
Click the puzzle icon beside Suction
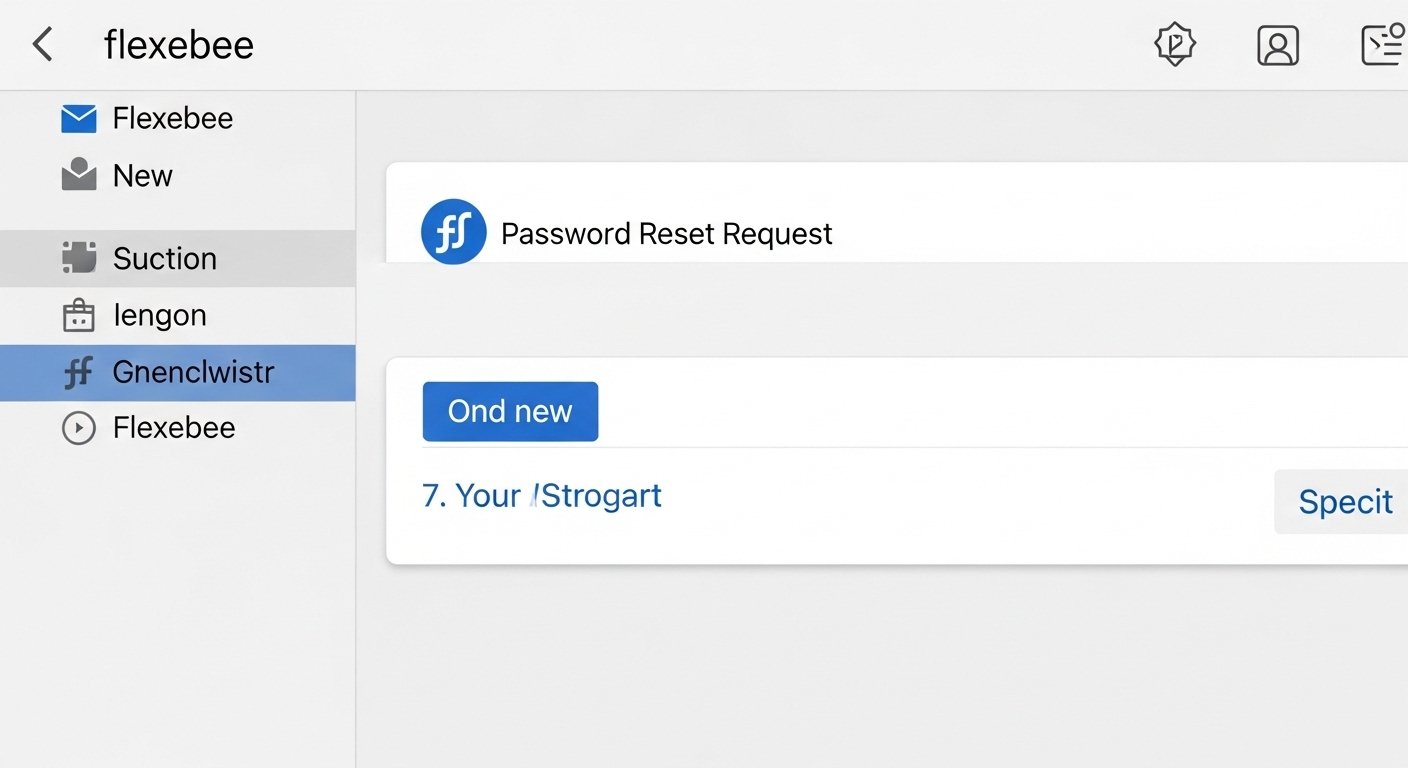[x=78, y=258]
